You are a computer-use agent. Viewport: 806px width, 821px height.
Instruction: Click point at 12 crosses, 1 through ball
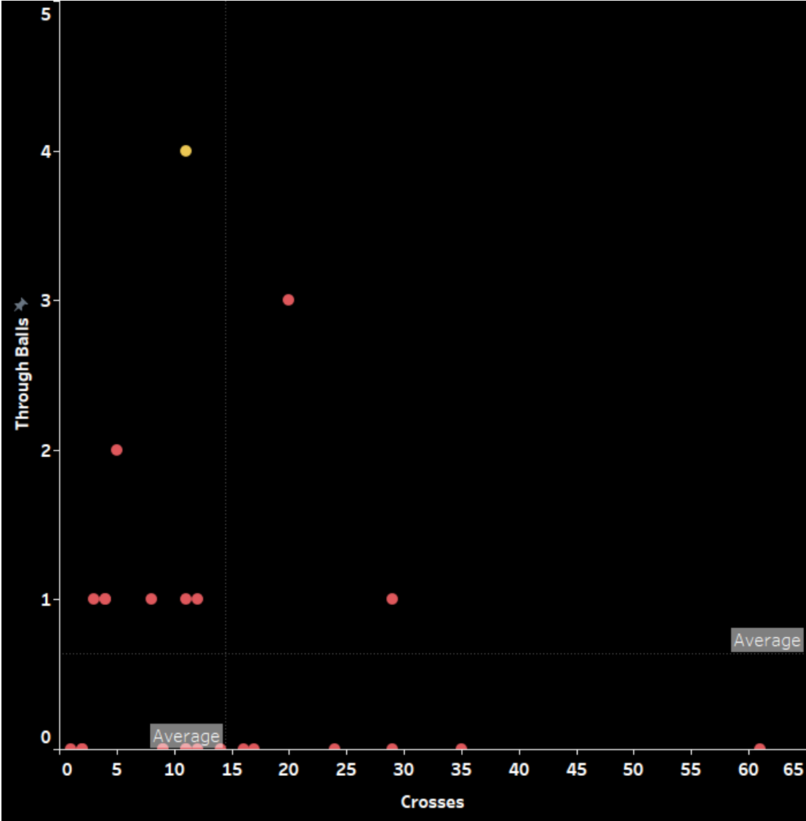pyautogui.click(x=197, y=599)
